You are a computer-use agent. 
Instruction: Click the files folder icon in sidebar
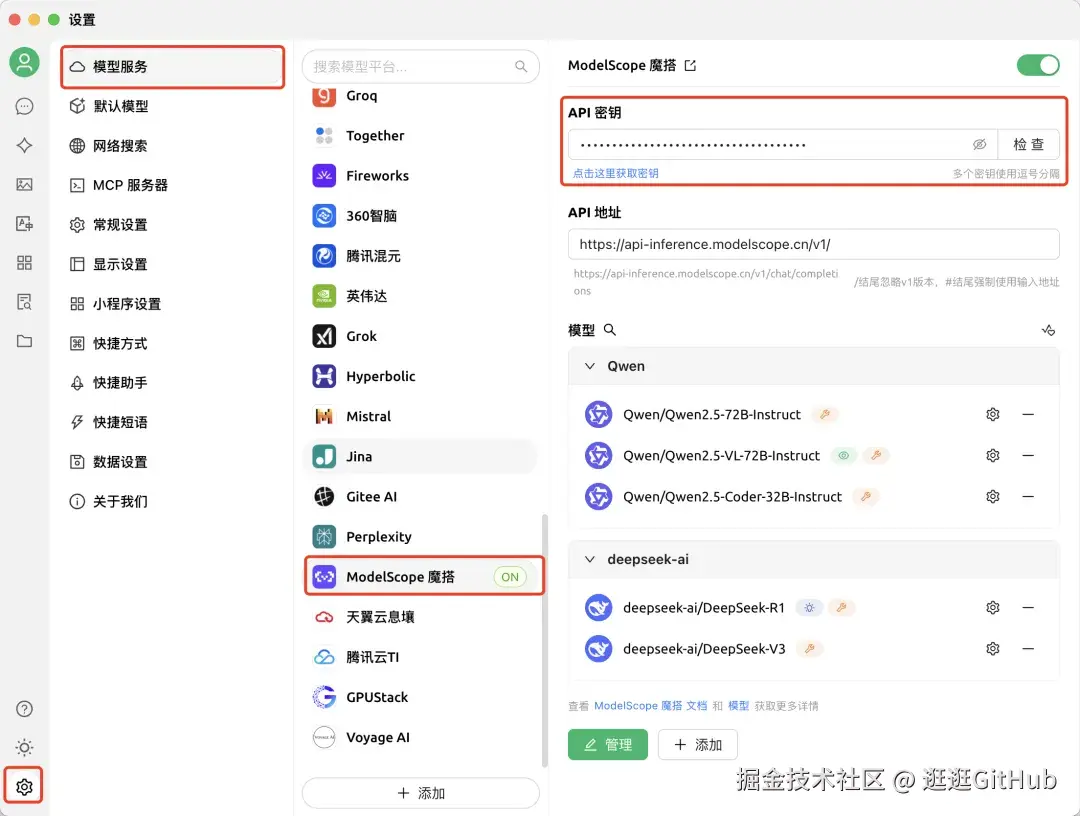[x=24, y=340]
